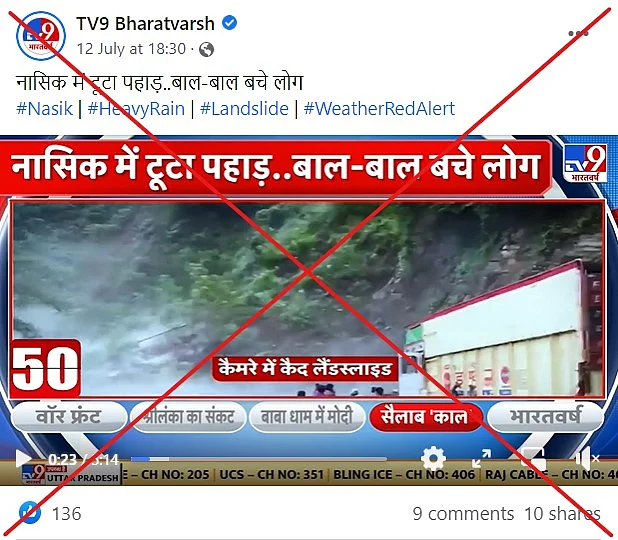Expand video to fullscreen
The width and height of the screenshot is (618, 540).
(x=482, y=458)
